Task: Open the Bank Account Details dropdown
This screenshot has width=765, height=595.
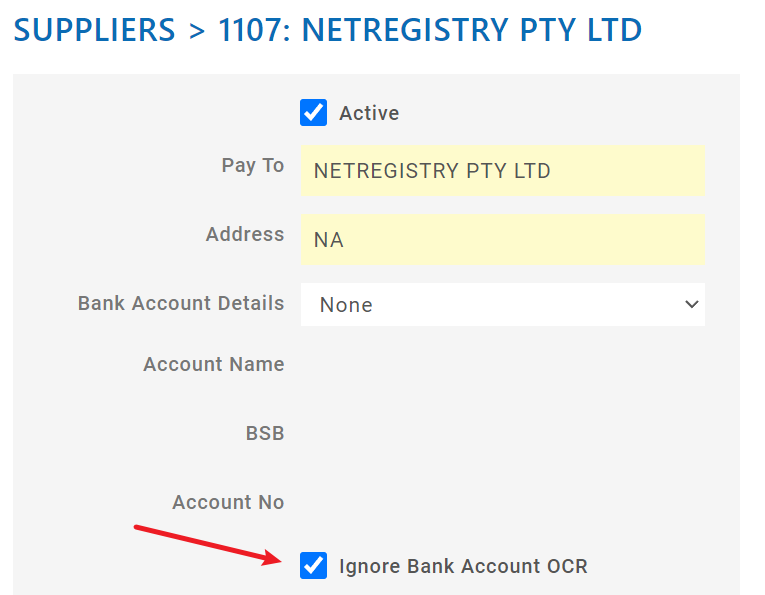Action: (502, 305)
